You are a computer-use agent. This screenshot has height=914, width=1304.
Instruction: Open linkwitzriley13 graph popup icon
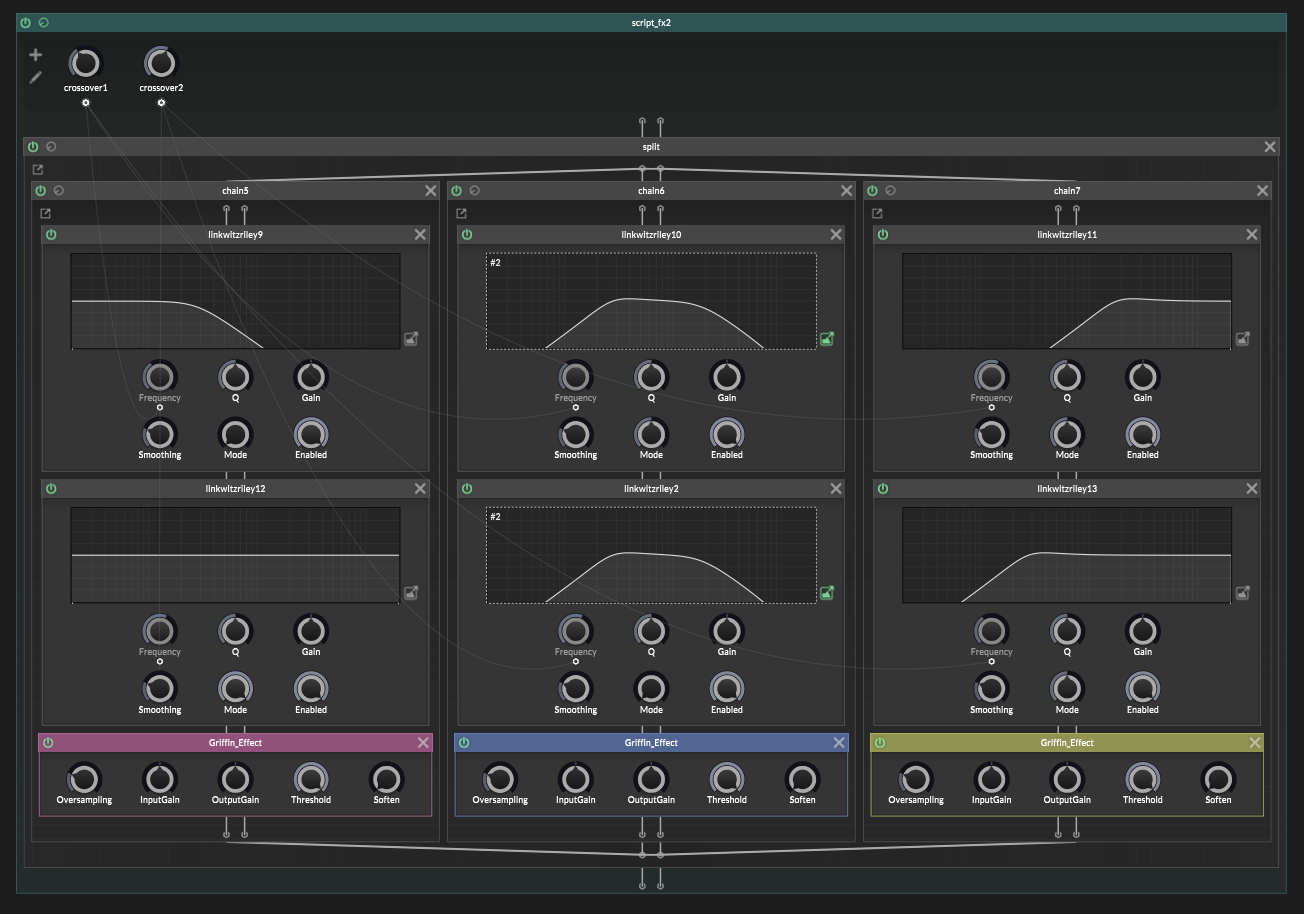pyautogui.click(x=1243, y=593)
